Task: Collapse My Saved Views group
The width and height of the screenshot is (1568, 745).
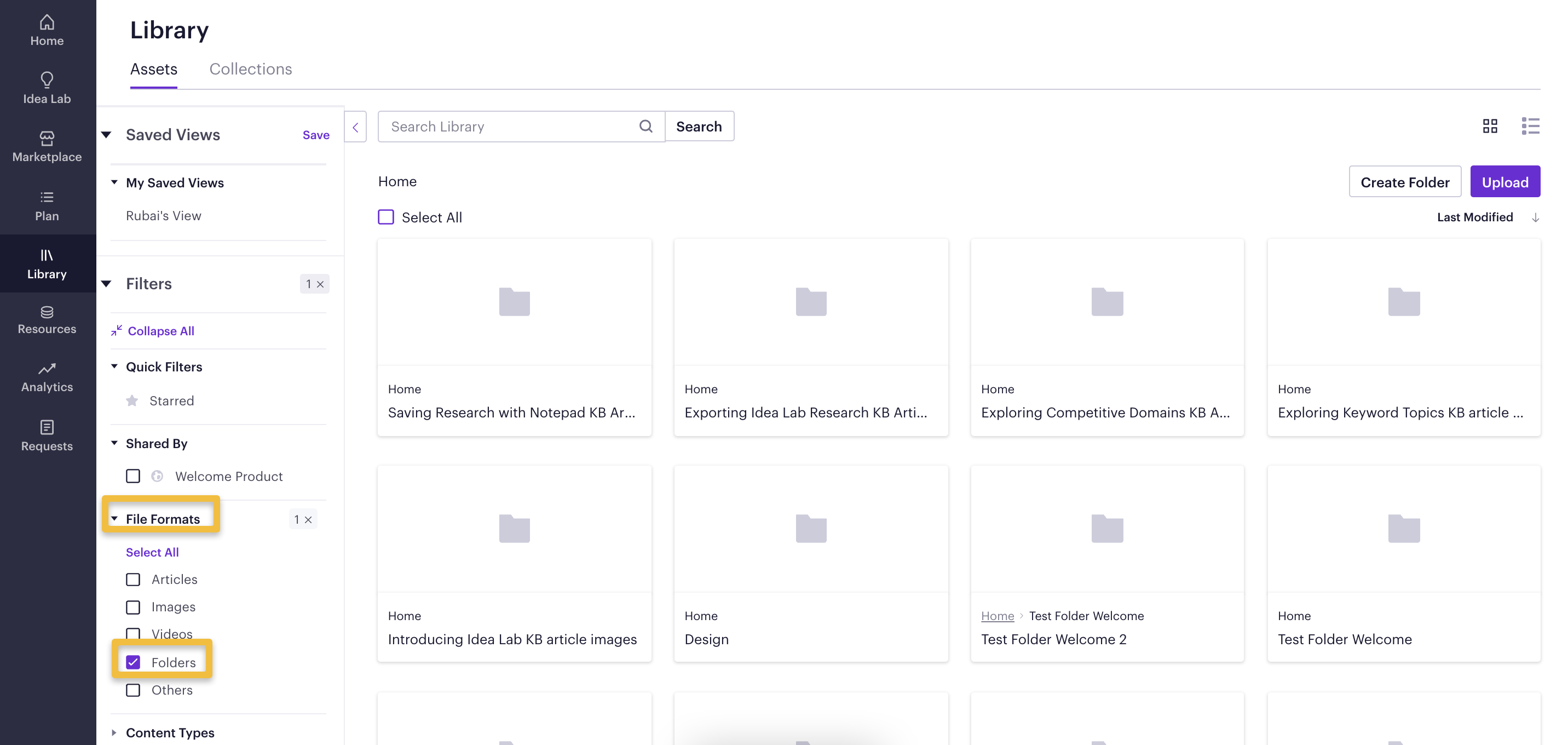Action: 114,182
